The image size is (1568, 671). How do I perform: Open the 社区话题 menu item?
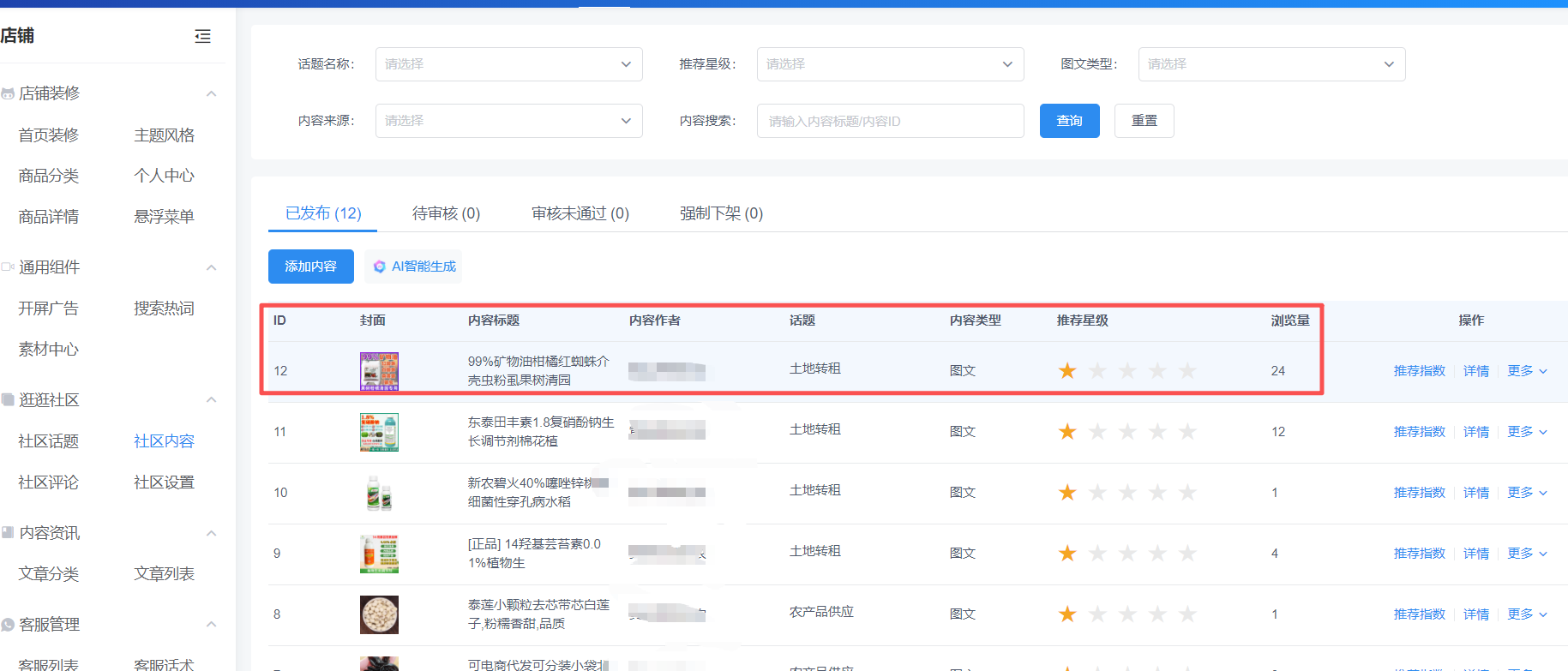point(49,441)
